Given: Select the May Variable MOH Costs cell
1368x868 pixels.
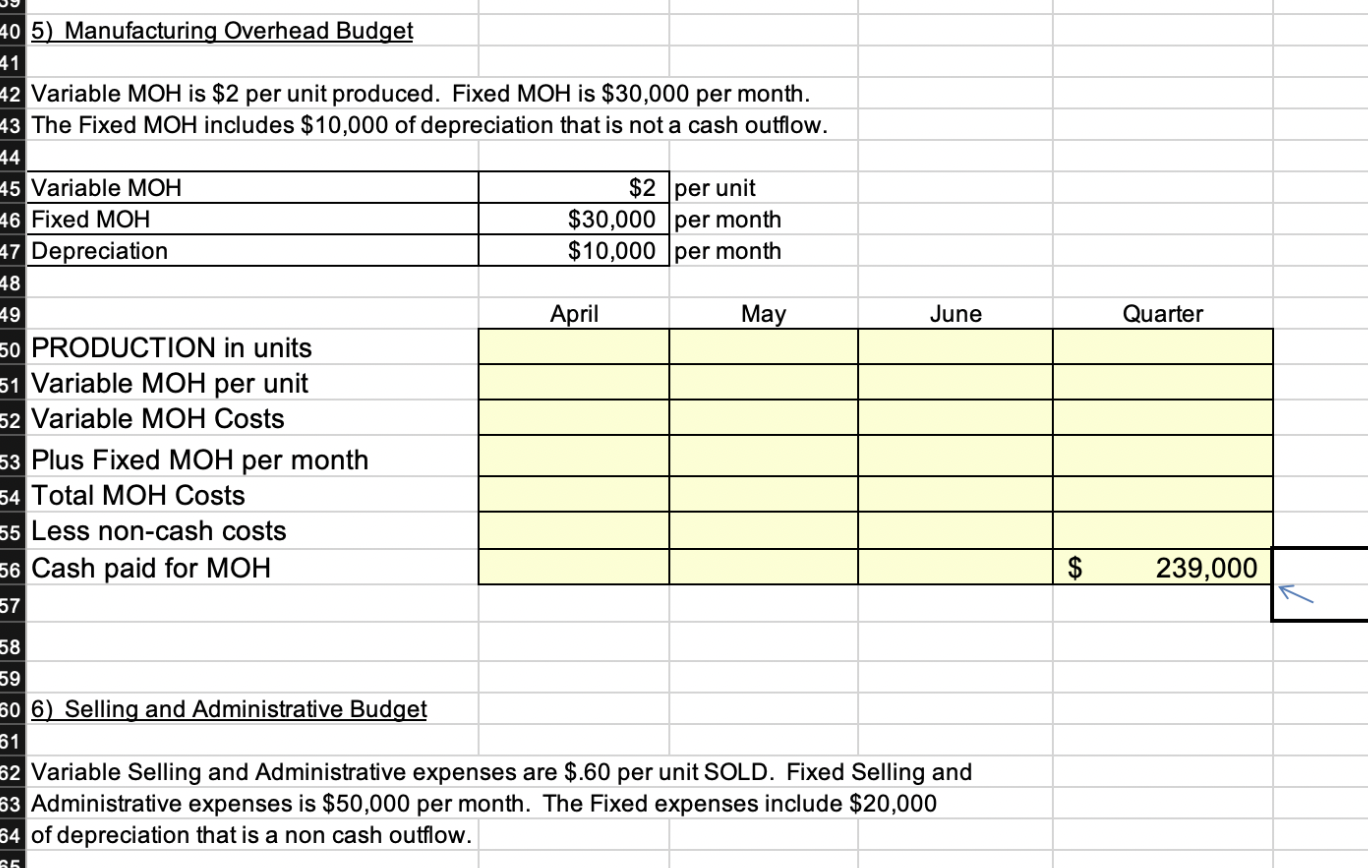Looking at the screenshot, I should pos(763,418).
